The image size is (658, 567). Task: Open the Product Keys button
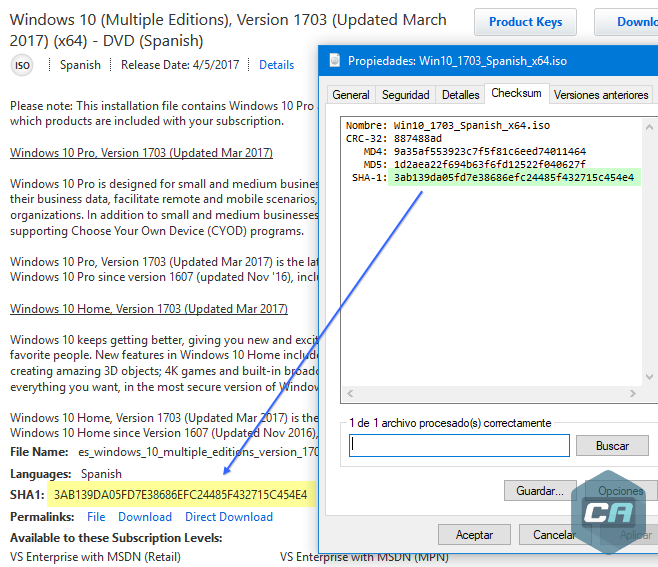pyautogui.click(x=525, y=22)
